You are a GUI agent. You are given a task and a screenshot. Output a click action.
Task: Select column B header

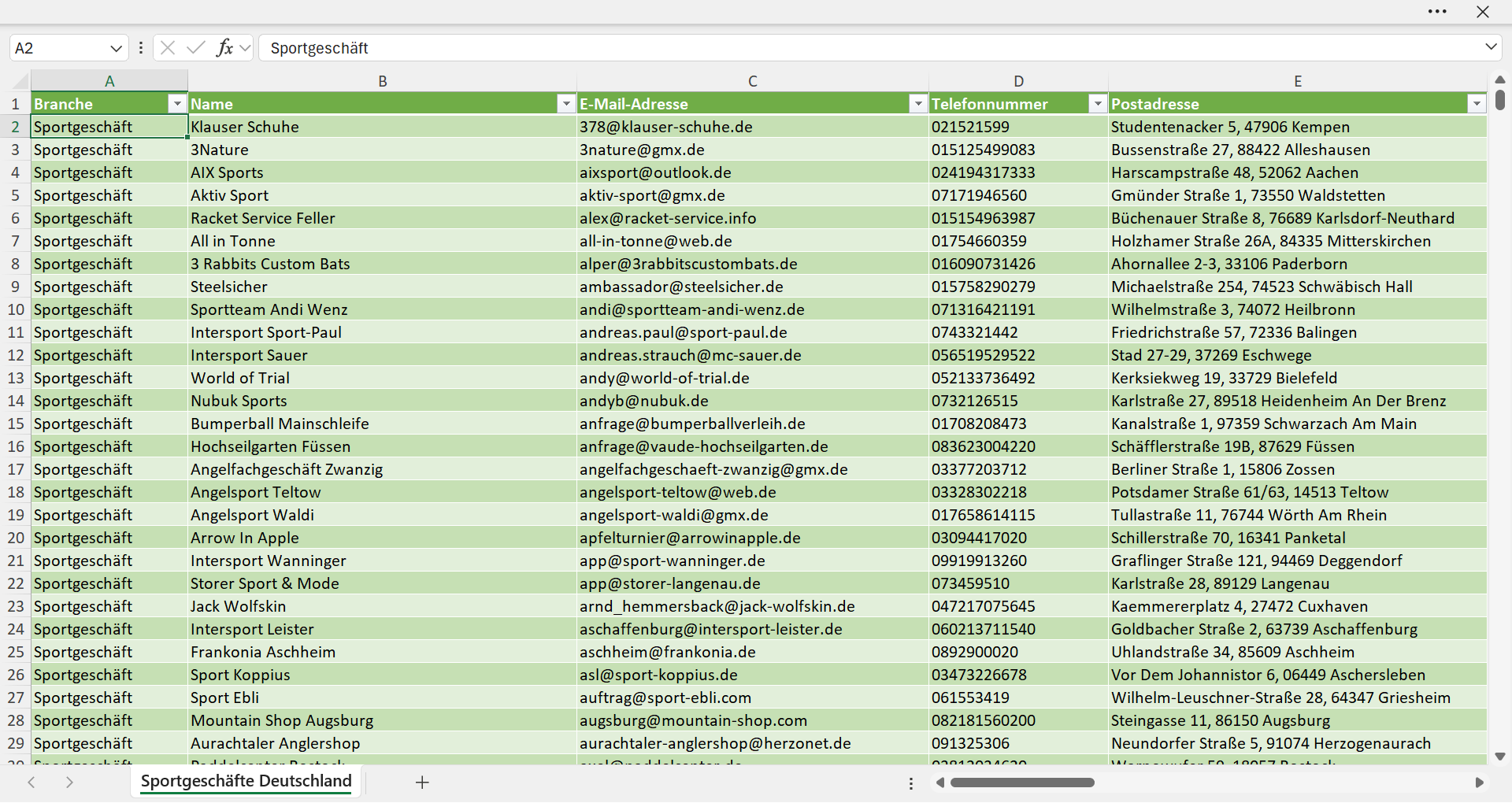point(383,81)
